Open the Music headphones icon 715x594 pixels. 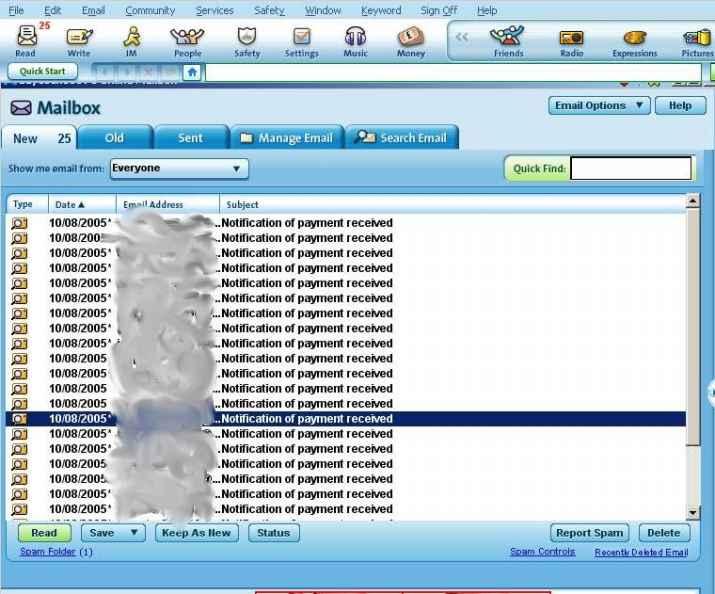tap(355, 40)
